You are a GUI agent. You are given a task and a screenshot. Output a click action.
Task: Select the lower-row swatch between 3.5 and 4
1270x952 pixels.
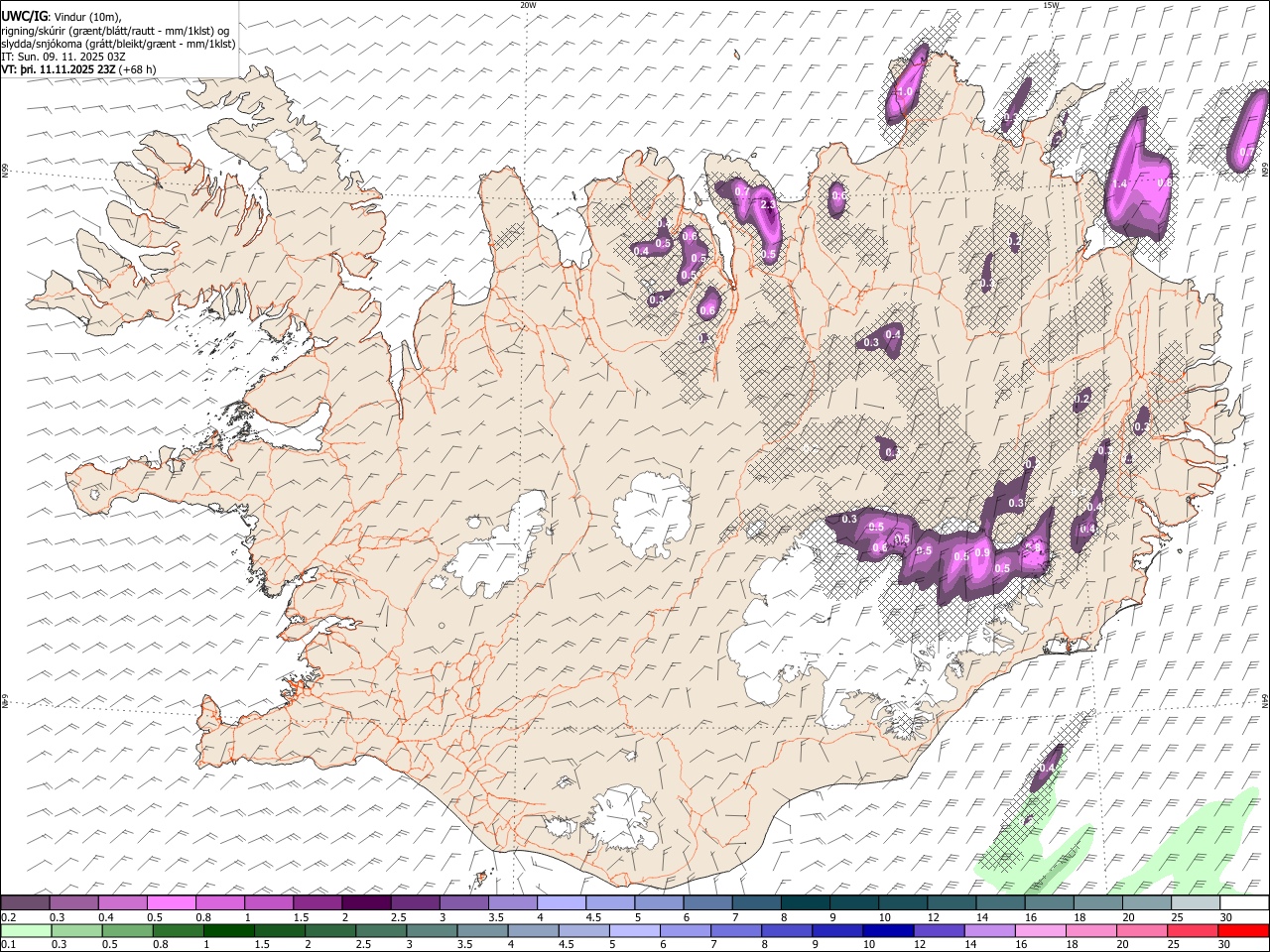[481, 930]
